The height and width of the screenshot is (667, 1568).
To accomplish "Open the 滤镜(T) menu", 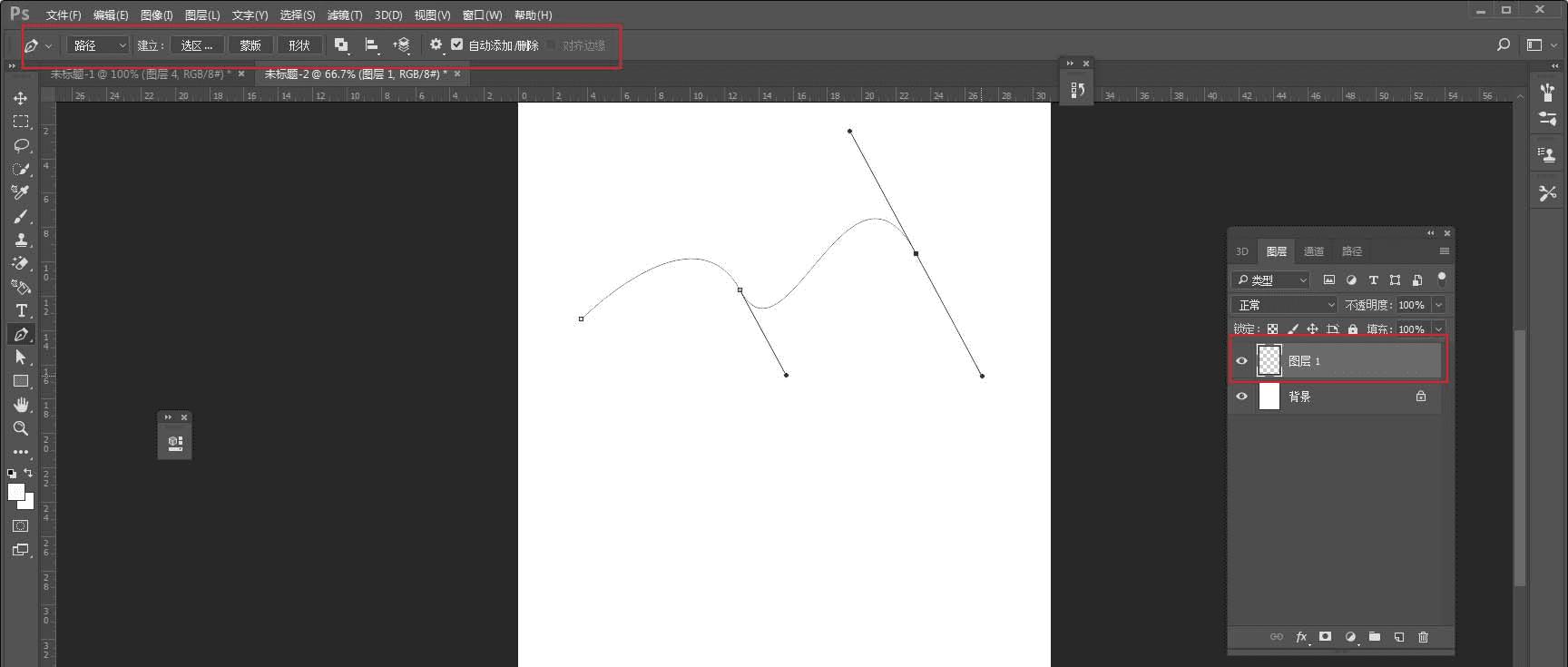I will [345, 15].
